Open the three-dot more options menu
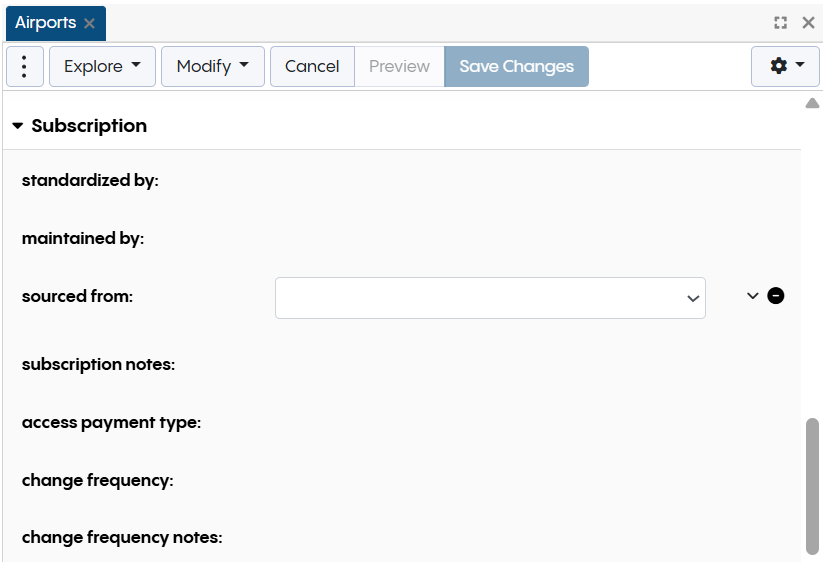Viewport: 823px width, 562px height. point(25,66)
